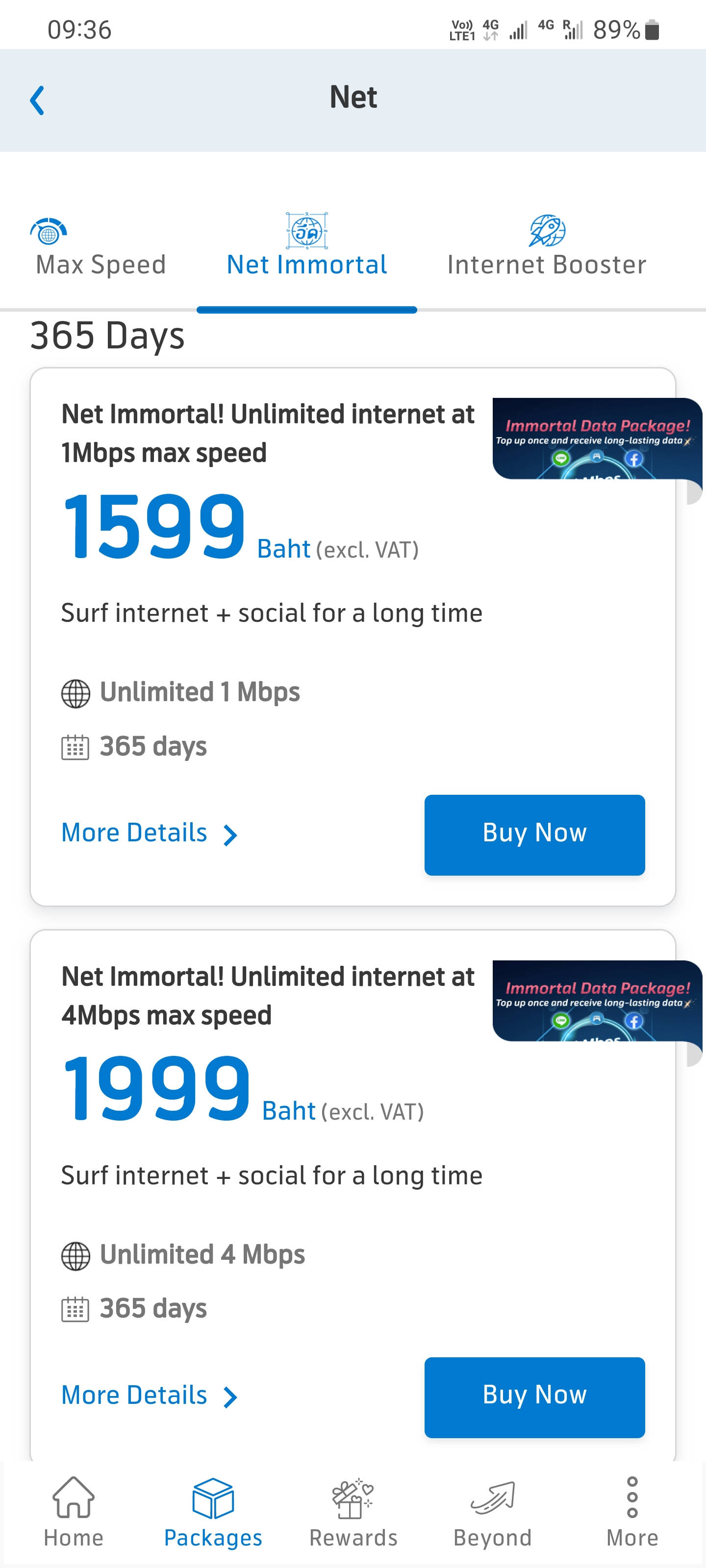The height and width of the screenshot is (1568, 706).
Task: Tap the 1Mbps max speed package title
Action: click(x=268, y=433)
